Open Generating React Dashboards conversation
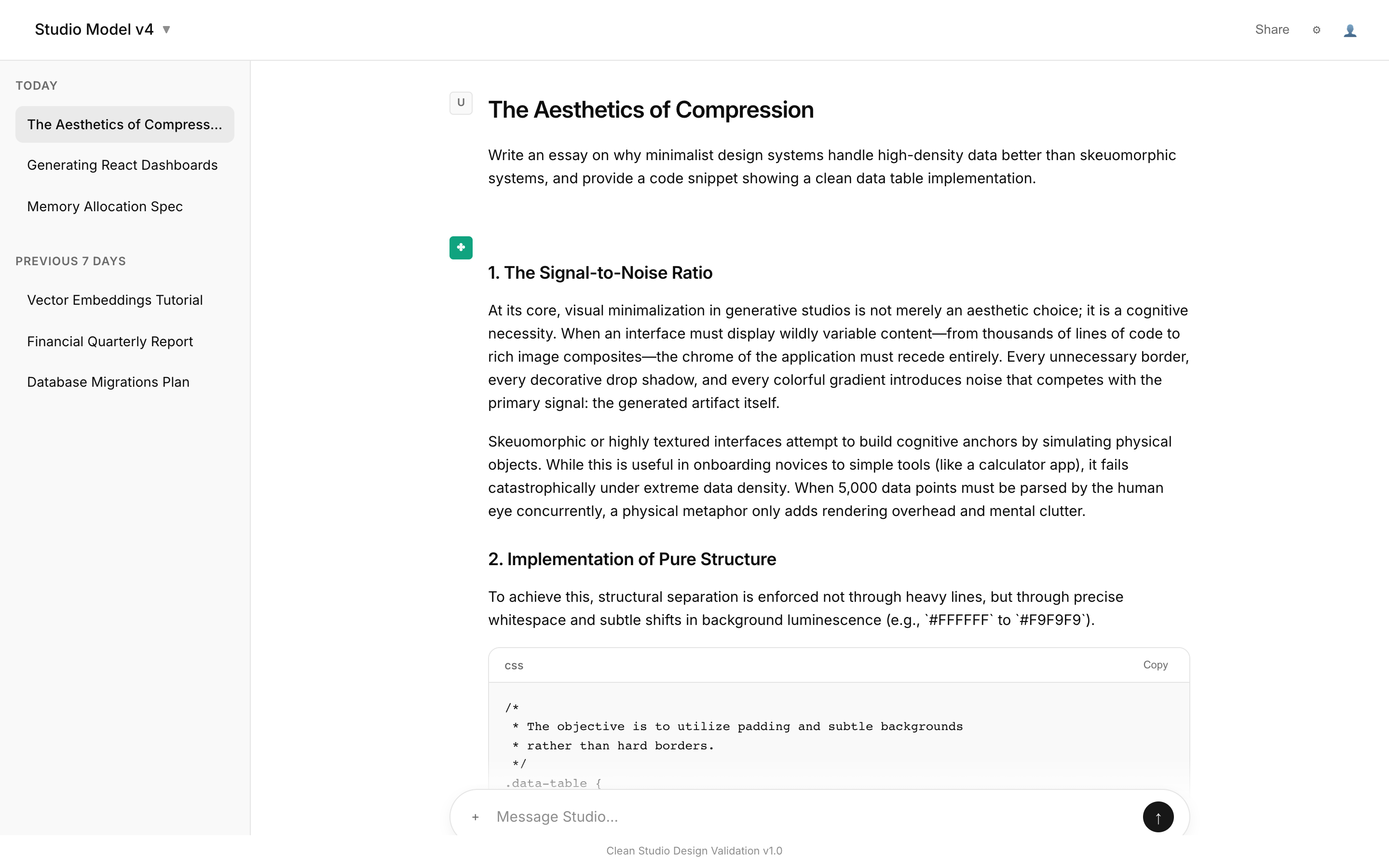Viewport: 1389px width, 868px height. pos(122,165)
